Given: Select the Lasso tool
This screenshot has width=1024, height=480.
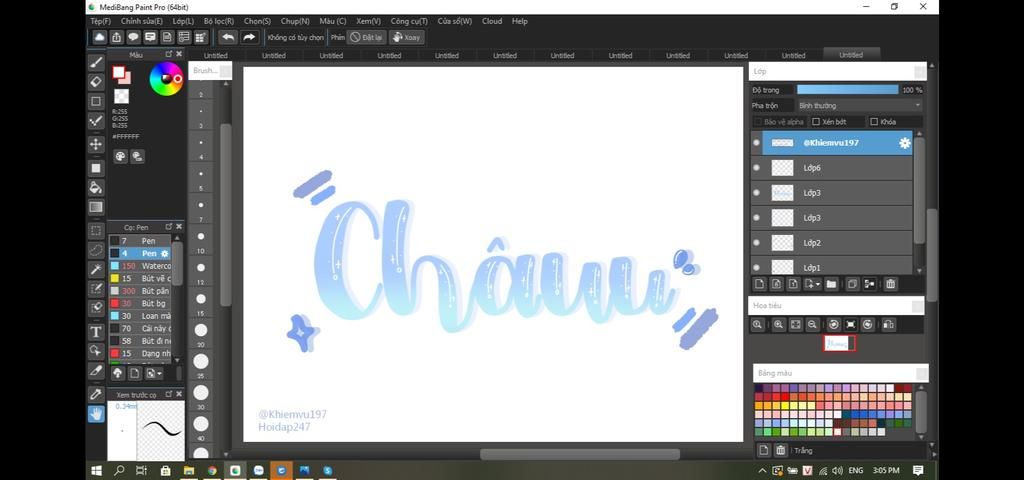Looking at the screenshot, I should coord(96,250).
